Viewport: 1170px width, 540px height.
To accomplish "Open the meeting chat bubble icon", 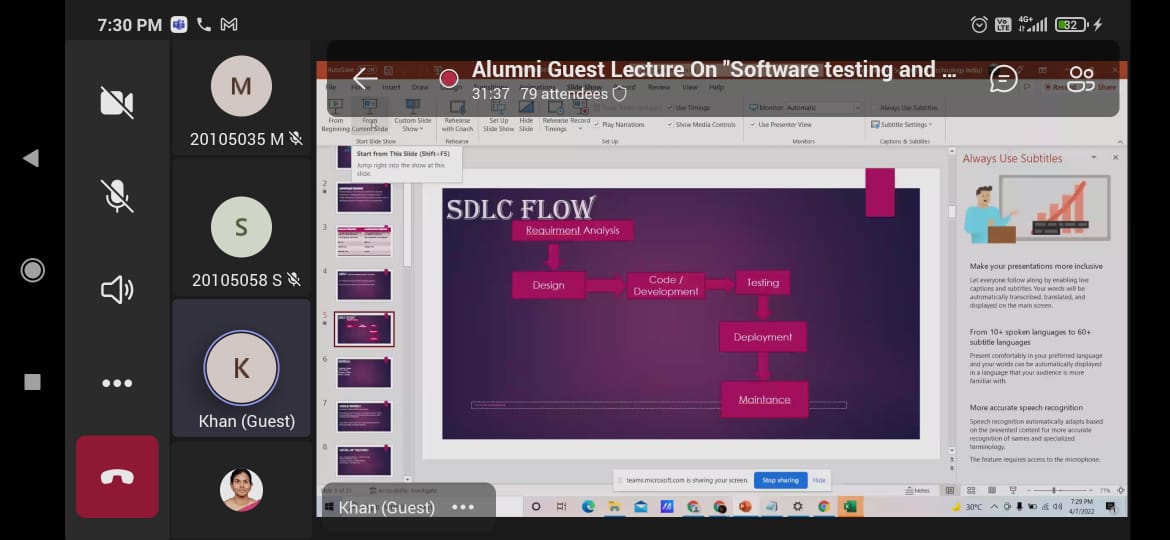I will [1003, 79].
